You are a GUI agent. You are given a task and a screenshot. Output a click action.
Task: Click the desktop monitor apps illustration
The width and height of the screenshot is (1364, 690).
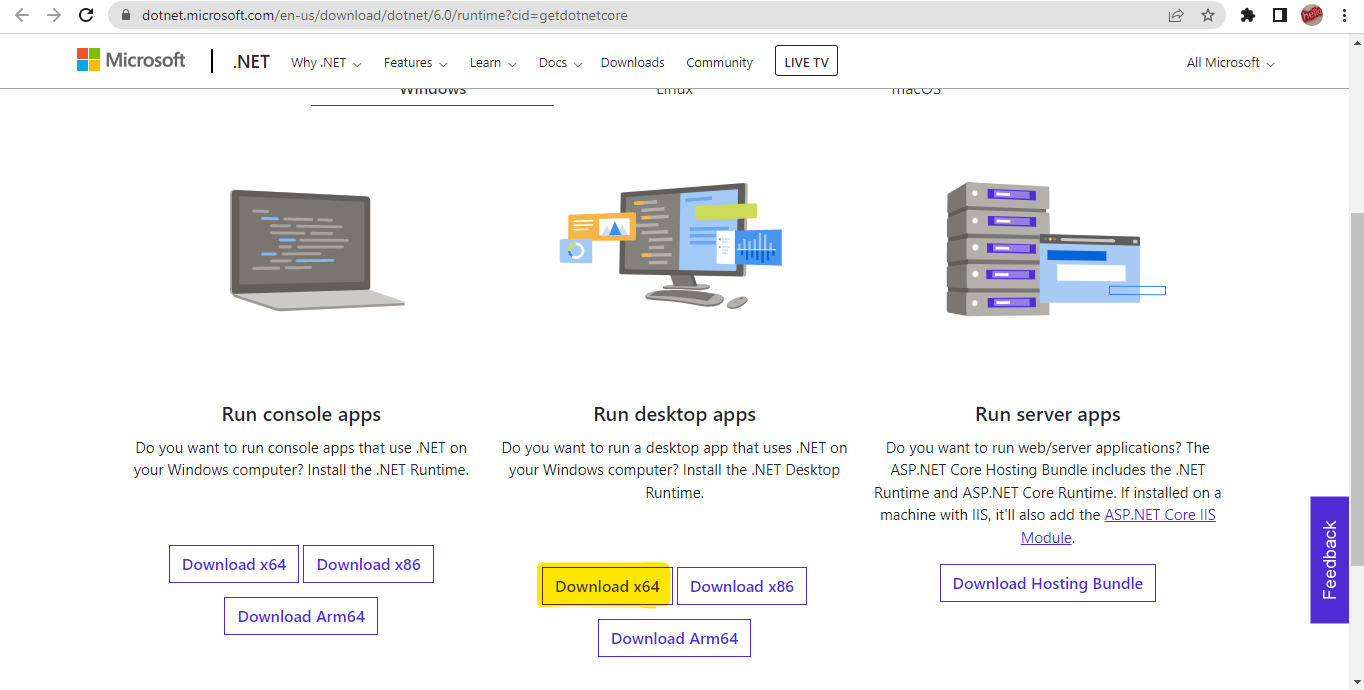tap(671, 245)
